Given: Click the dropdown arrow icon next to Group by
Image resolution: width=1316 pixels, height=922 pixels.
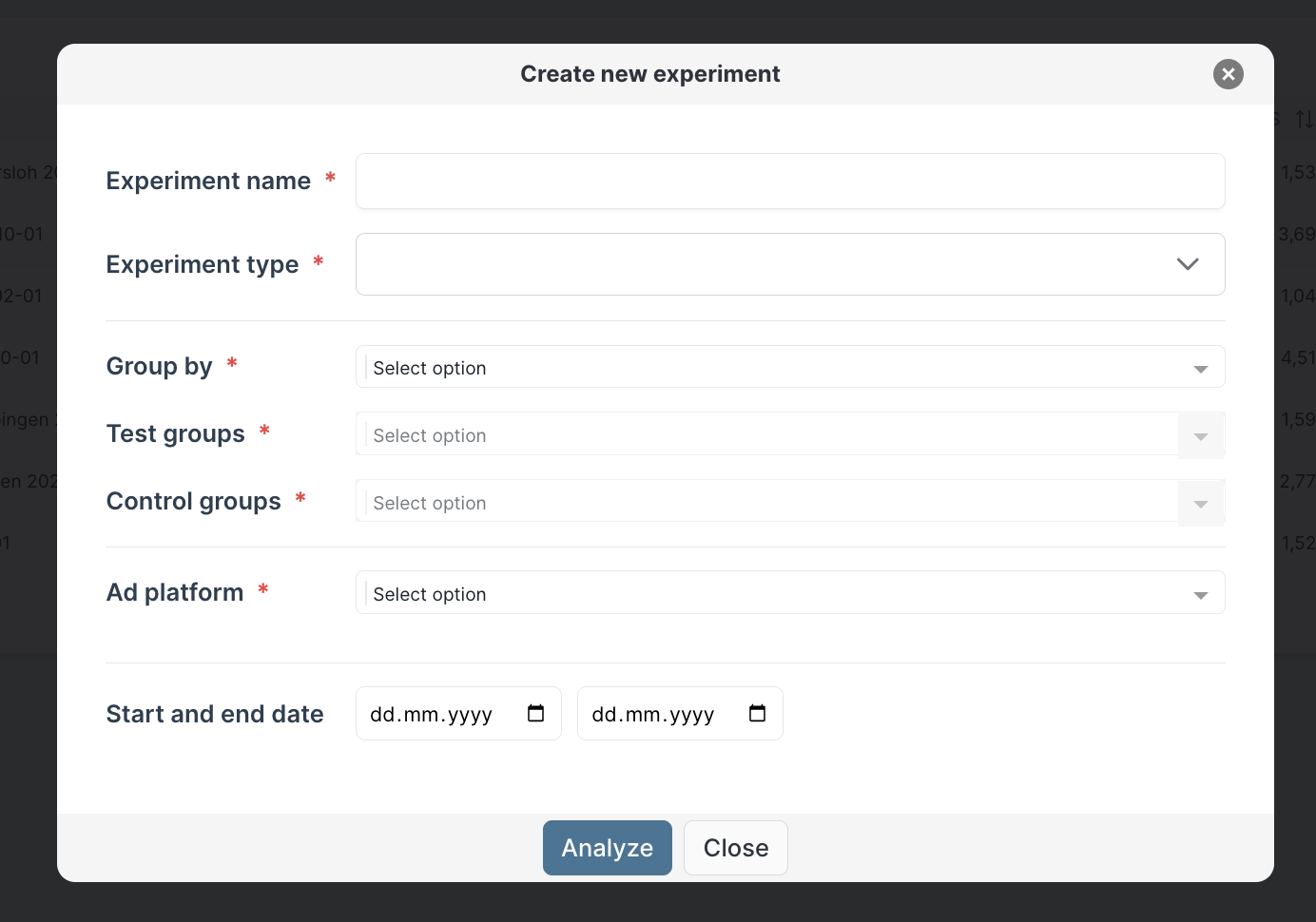Looking at the screenshot, I should pyautogui.click(x=1200, y=367).
